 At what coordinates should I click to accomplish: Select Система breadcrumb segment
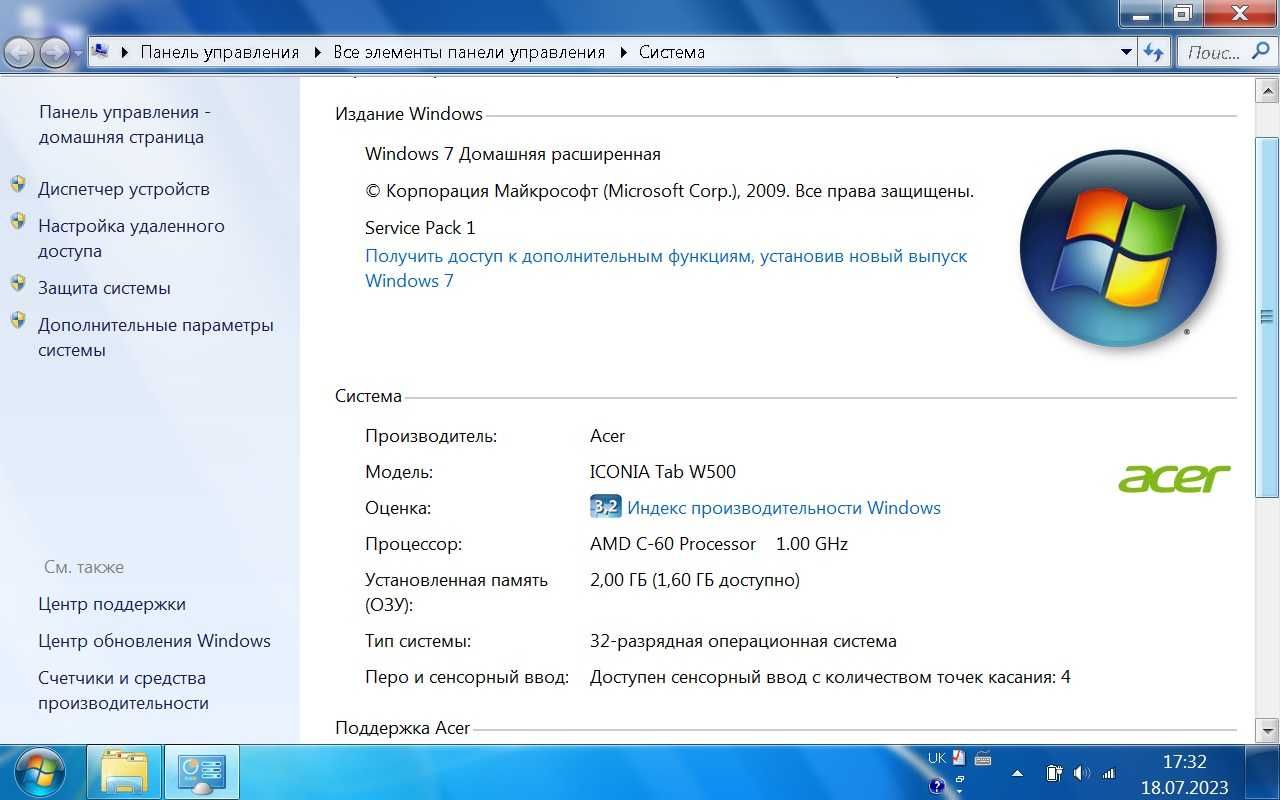pos(672,52)
